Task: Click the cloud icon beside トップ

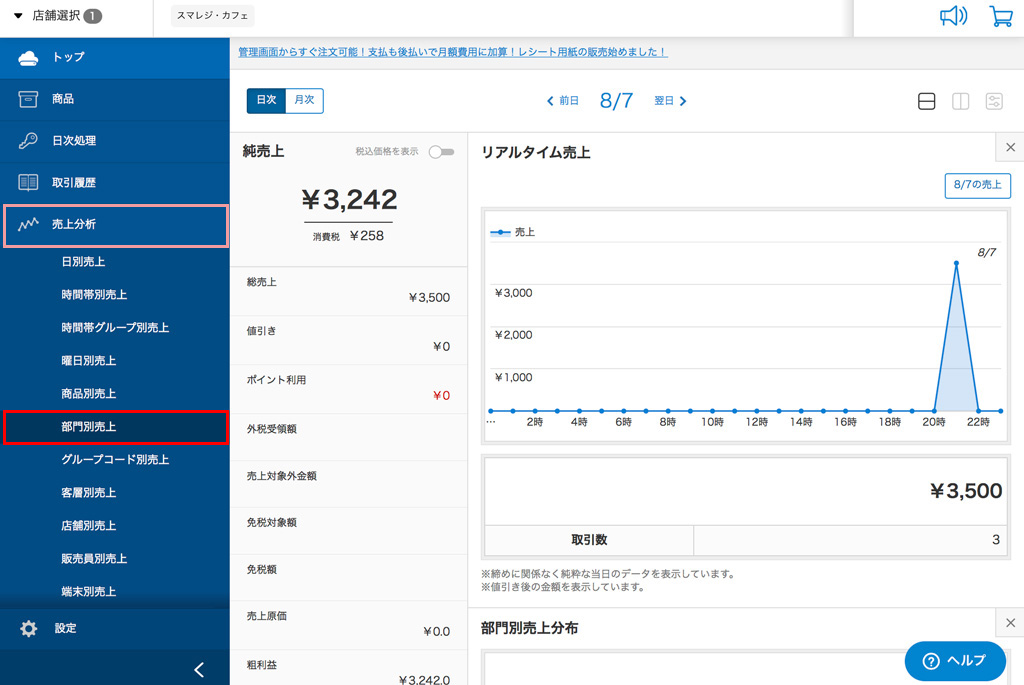Action: click(28, 57)
